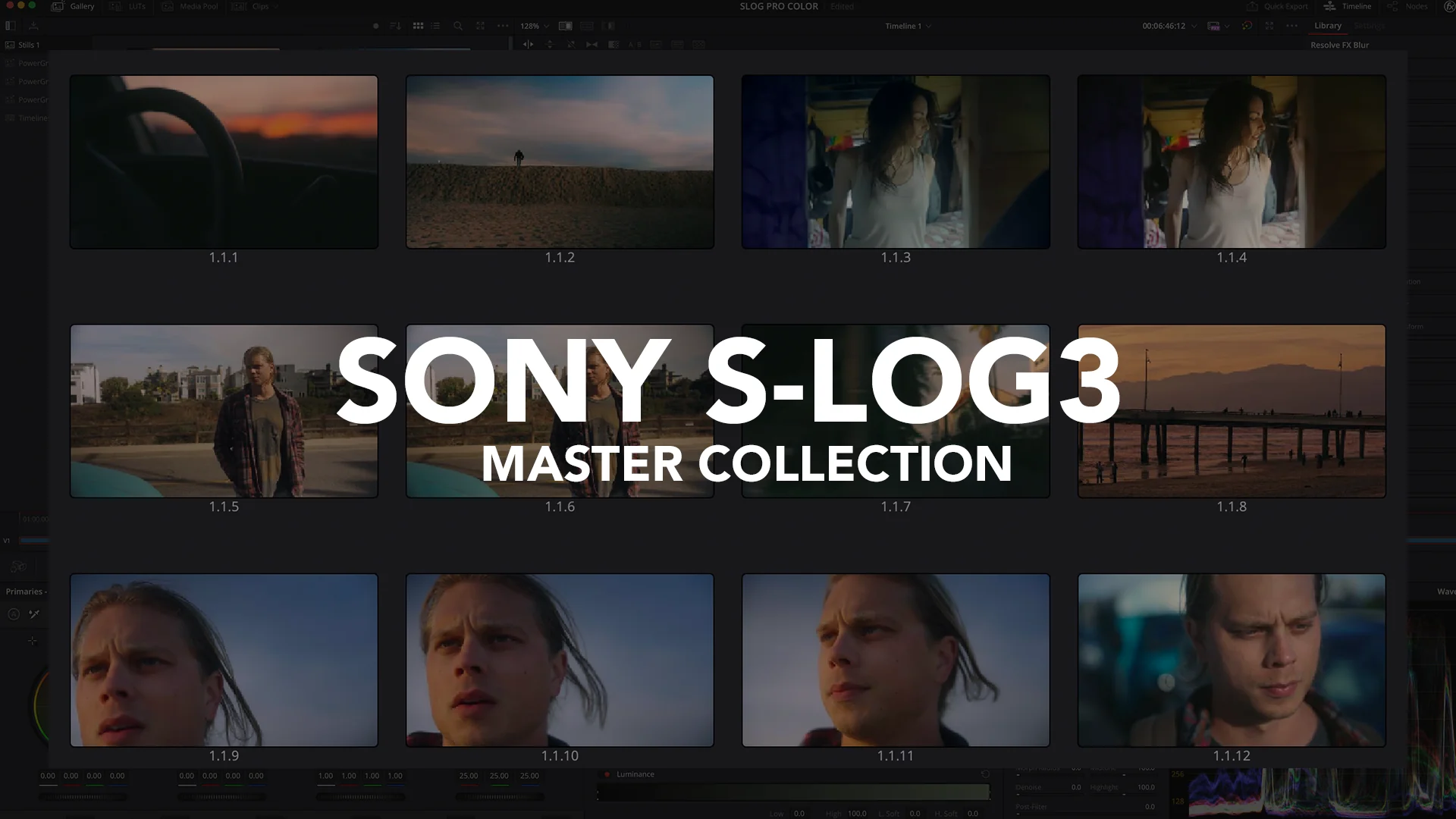Toggle the color bypass wheel icon
The width and height of the screenshot is (1456, 819).
click(x=1247, y=26)
